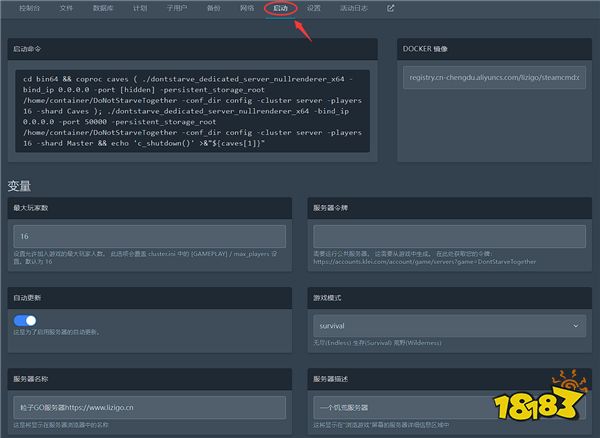The height and width of the screenshot is (438, 600).
Task: Go to the 数据库 tab
Action: point(103,8)
